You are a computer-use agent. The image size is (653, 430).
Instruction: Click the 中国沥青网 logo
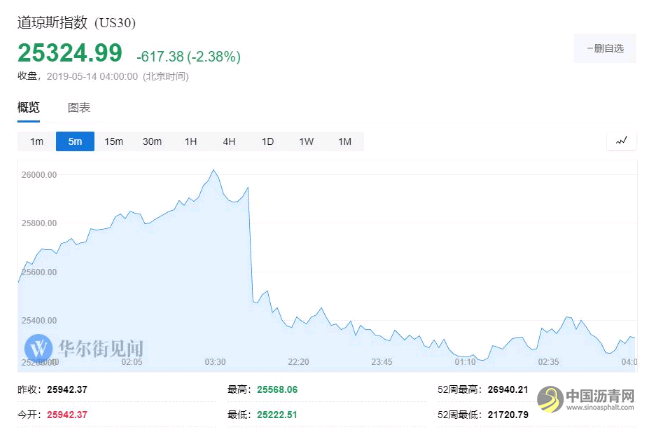[x=587, y=400]
